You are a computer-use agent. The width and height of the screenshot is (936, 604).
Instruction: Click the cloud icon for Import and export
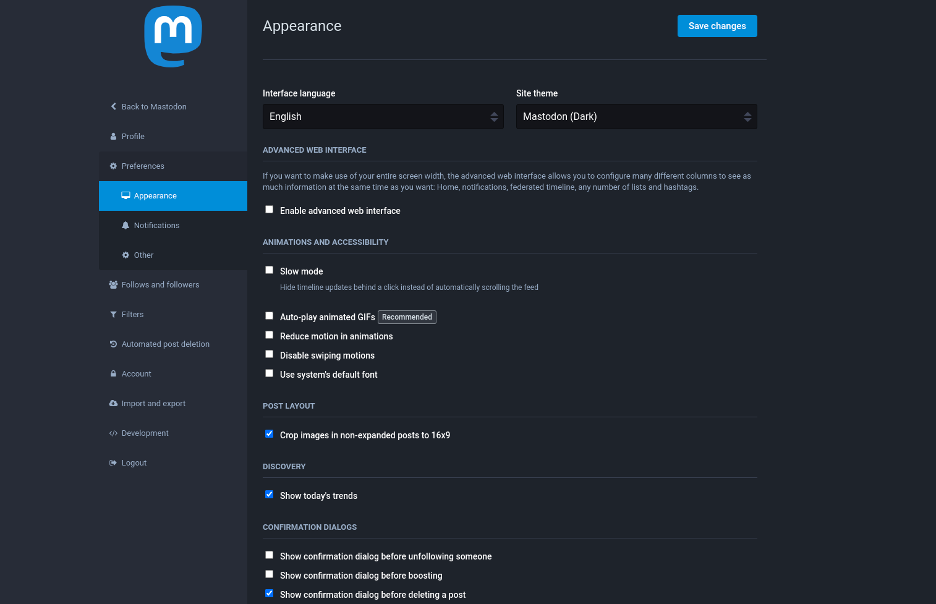[113, 403]
